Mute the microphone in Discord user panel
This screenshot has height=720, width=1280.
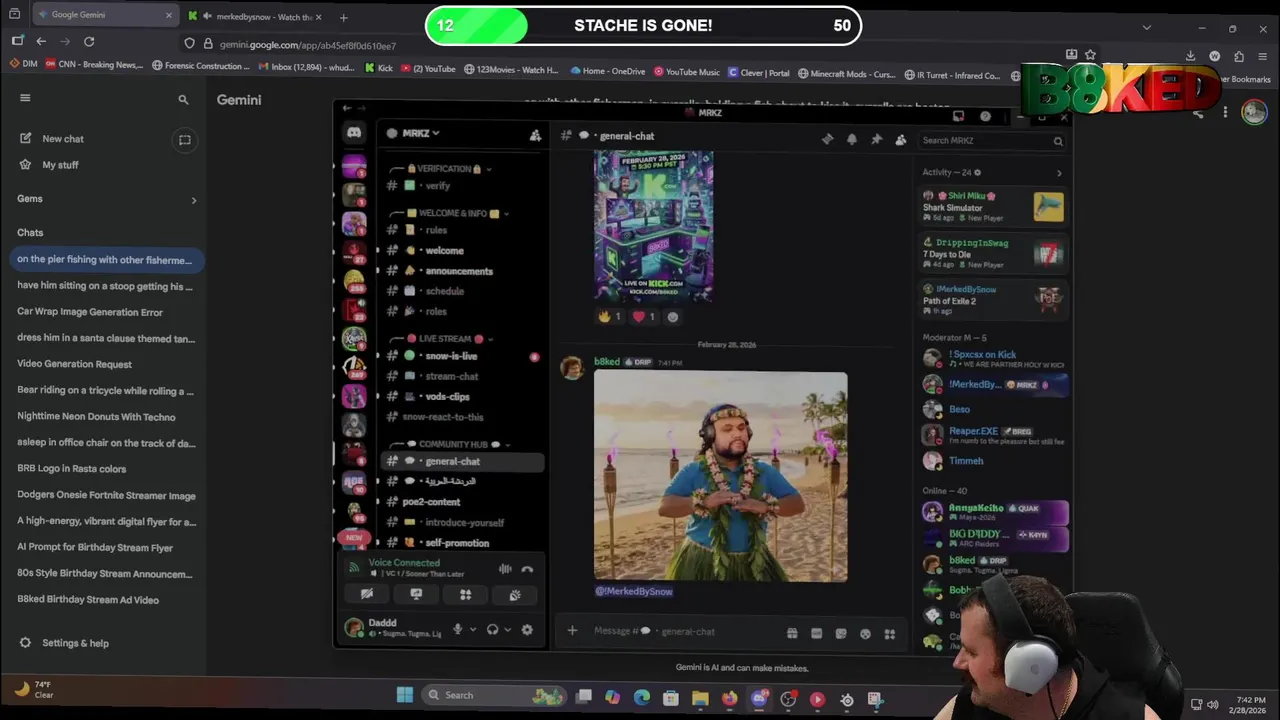click(458, 629)
